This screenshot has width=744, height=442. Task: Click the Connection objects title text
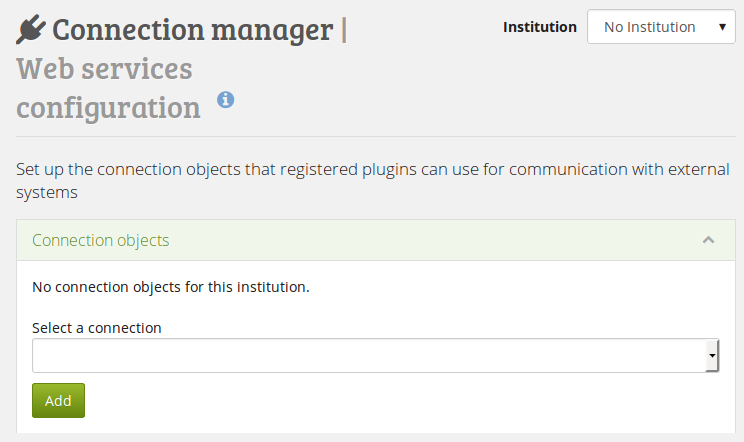point(100,240)
